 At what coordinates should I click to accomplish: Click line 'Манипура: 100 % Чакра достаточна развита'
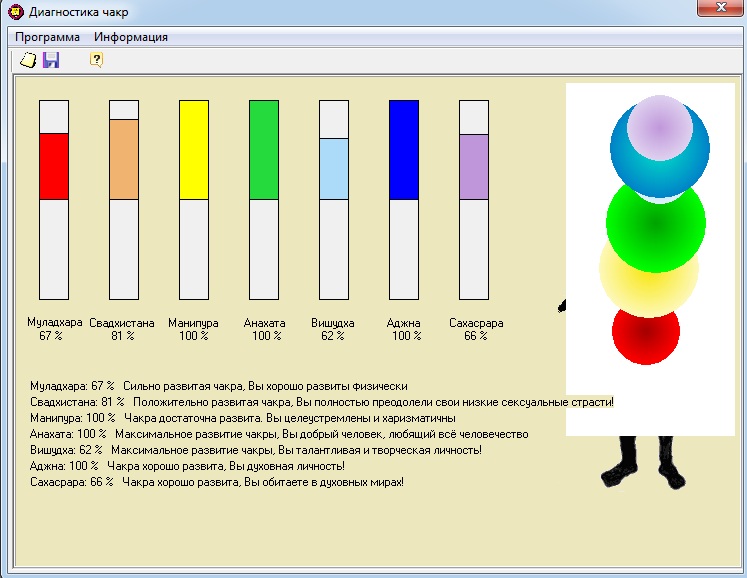click(242, 418)
